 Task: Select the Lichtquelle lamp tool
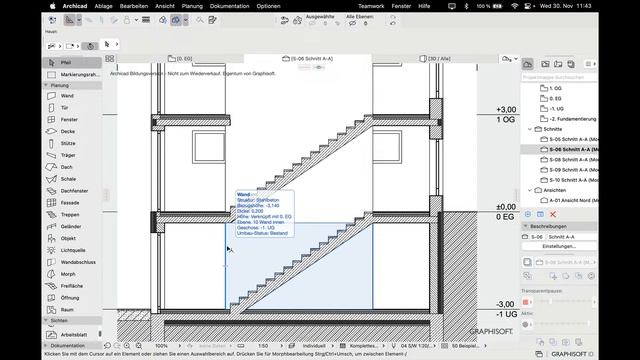(72, 250)
